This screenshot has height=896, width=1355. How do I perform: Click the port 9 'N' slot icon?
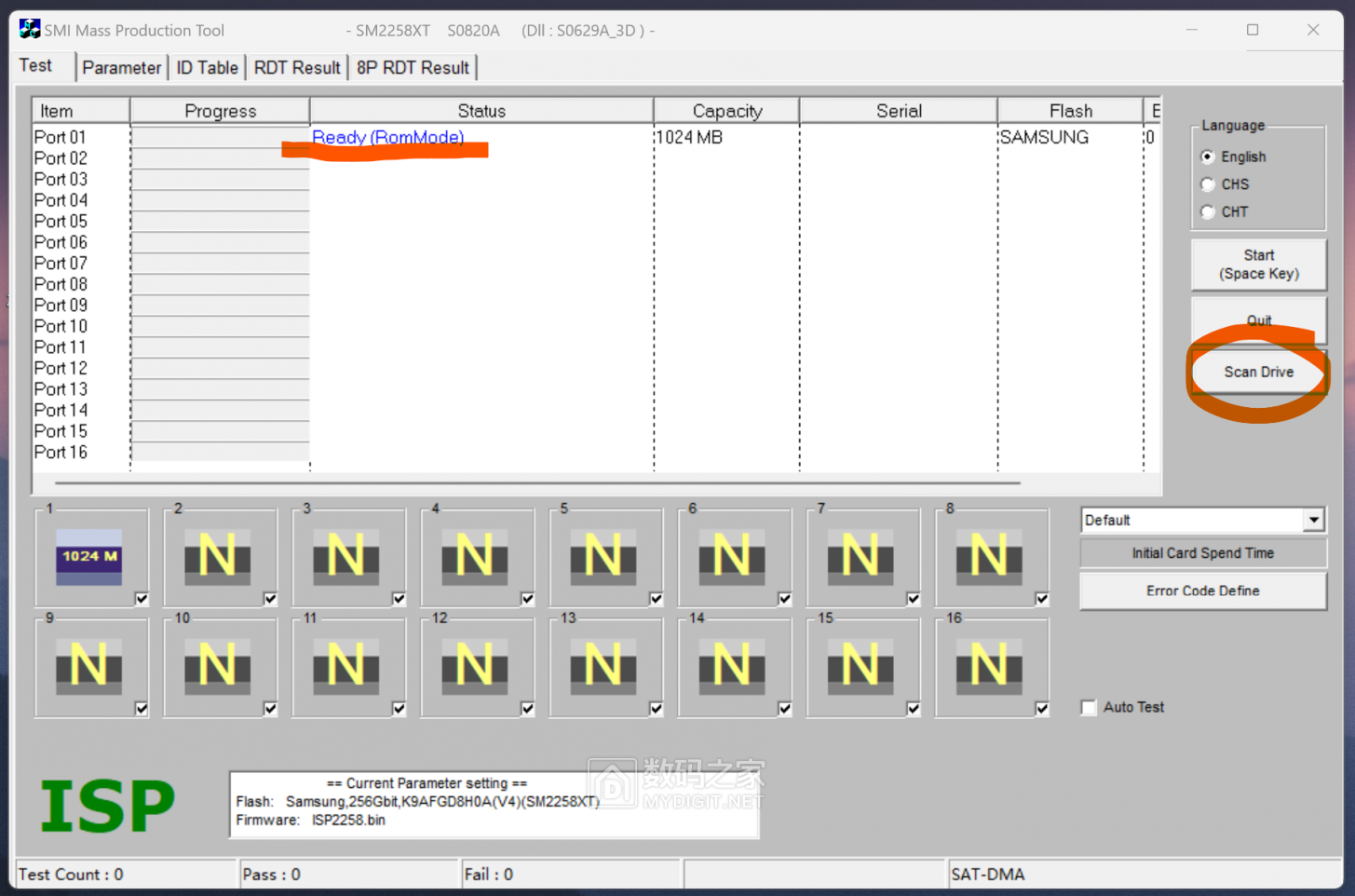tap(88, 667)
